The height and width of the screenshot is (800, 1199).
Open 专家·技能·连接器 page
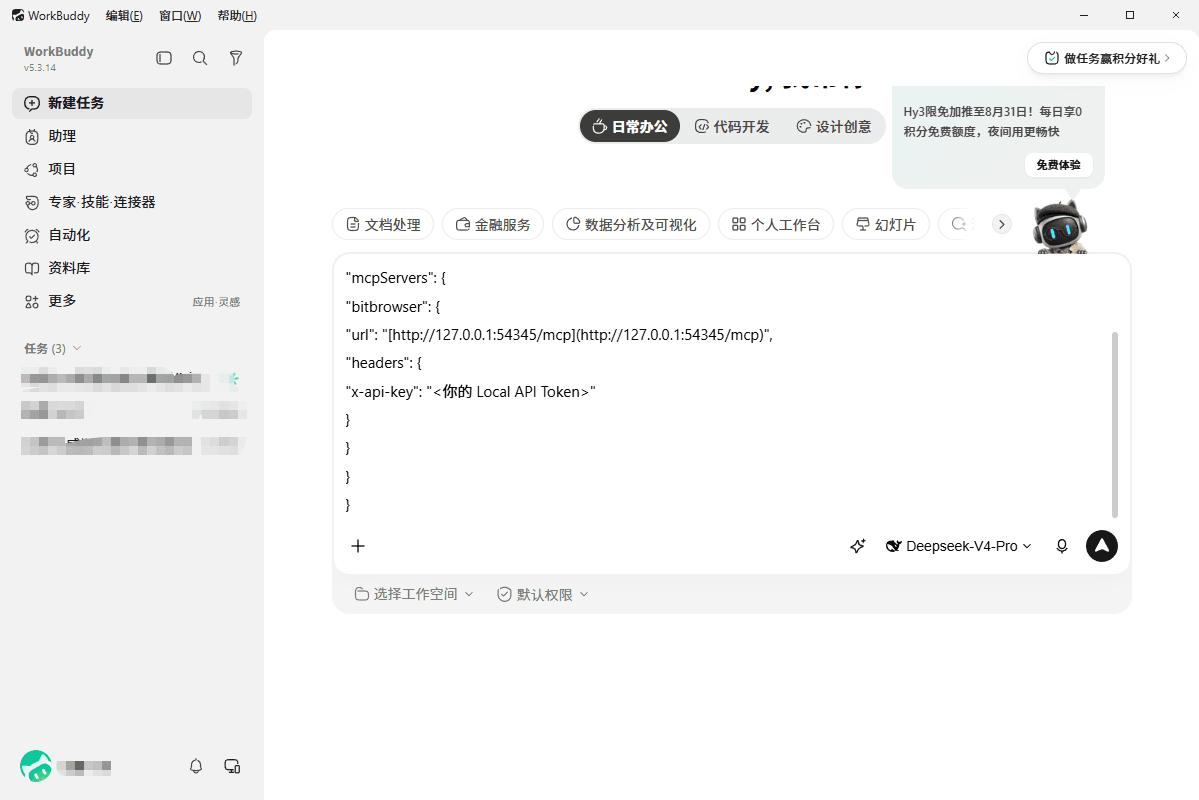(x=132, y=202)
